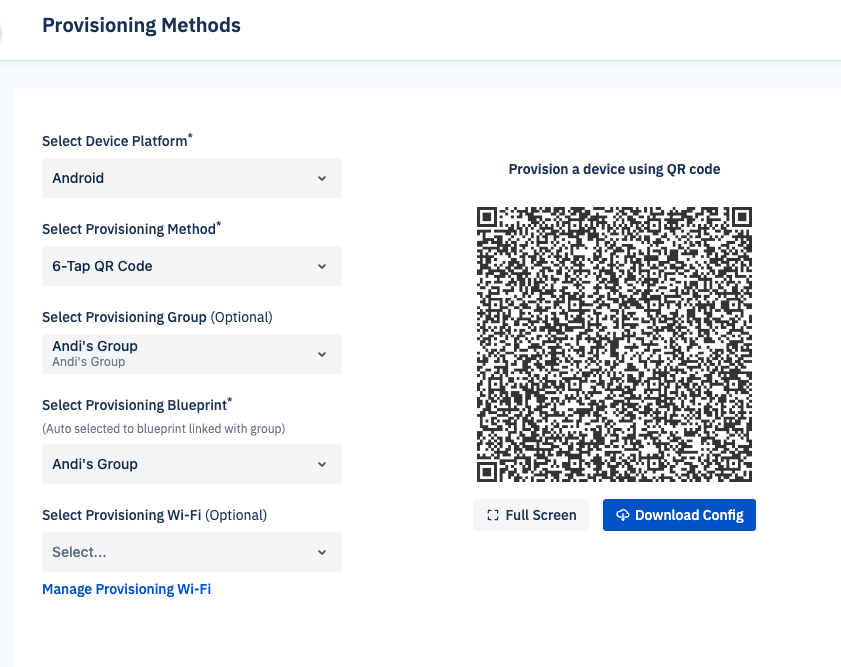Click the chevron on Andi's Group provisioning group dropdown
This screenshot has width=841, height=667.
point(322,353)
